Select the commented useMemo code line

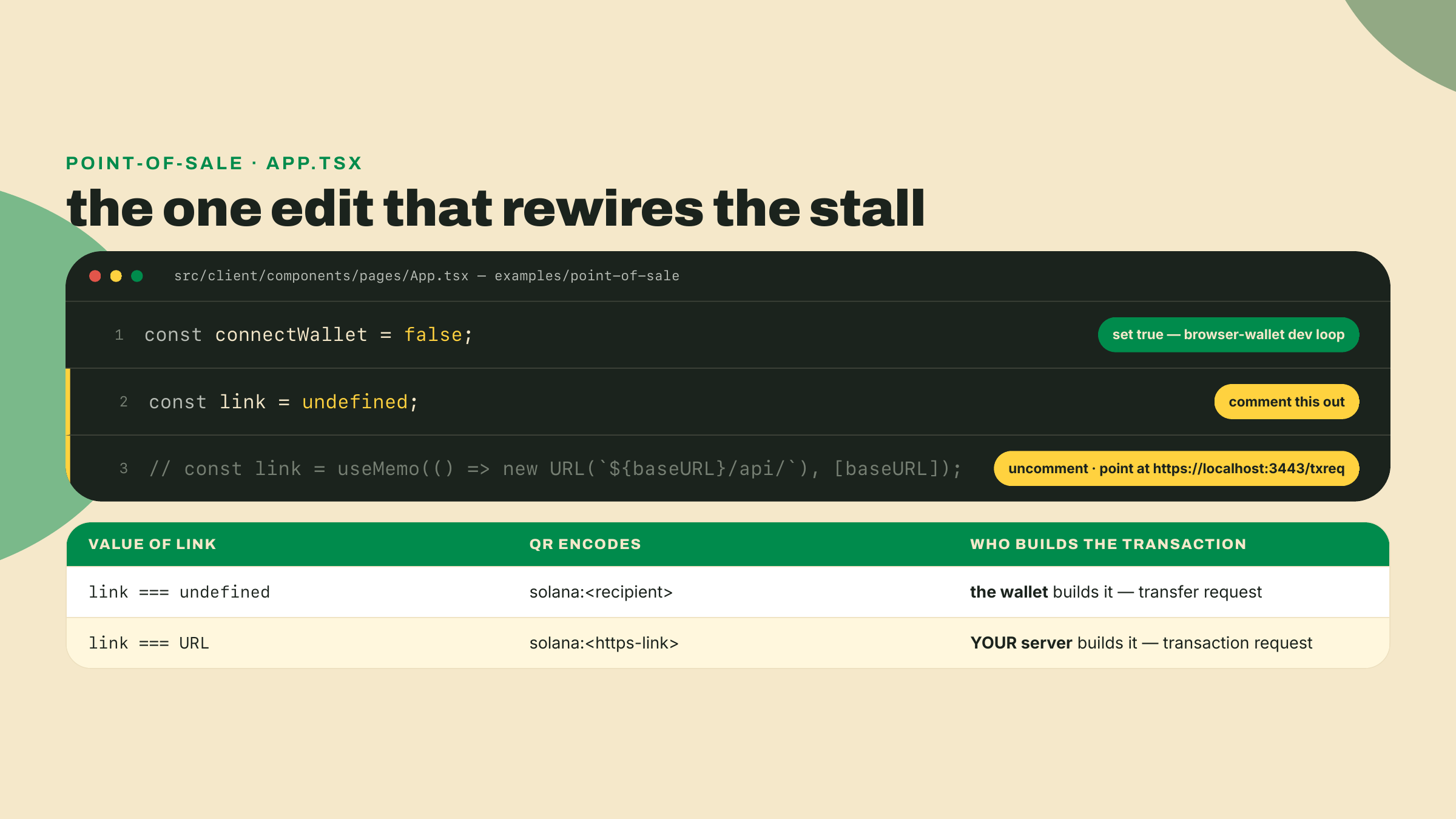pos(555,469)
